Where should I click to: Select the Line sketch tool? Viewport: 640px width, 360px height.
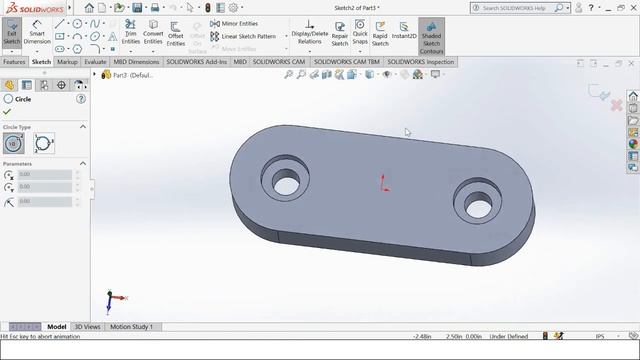pos(60,24)
